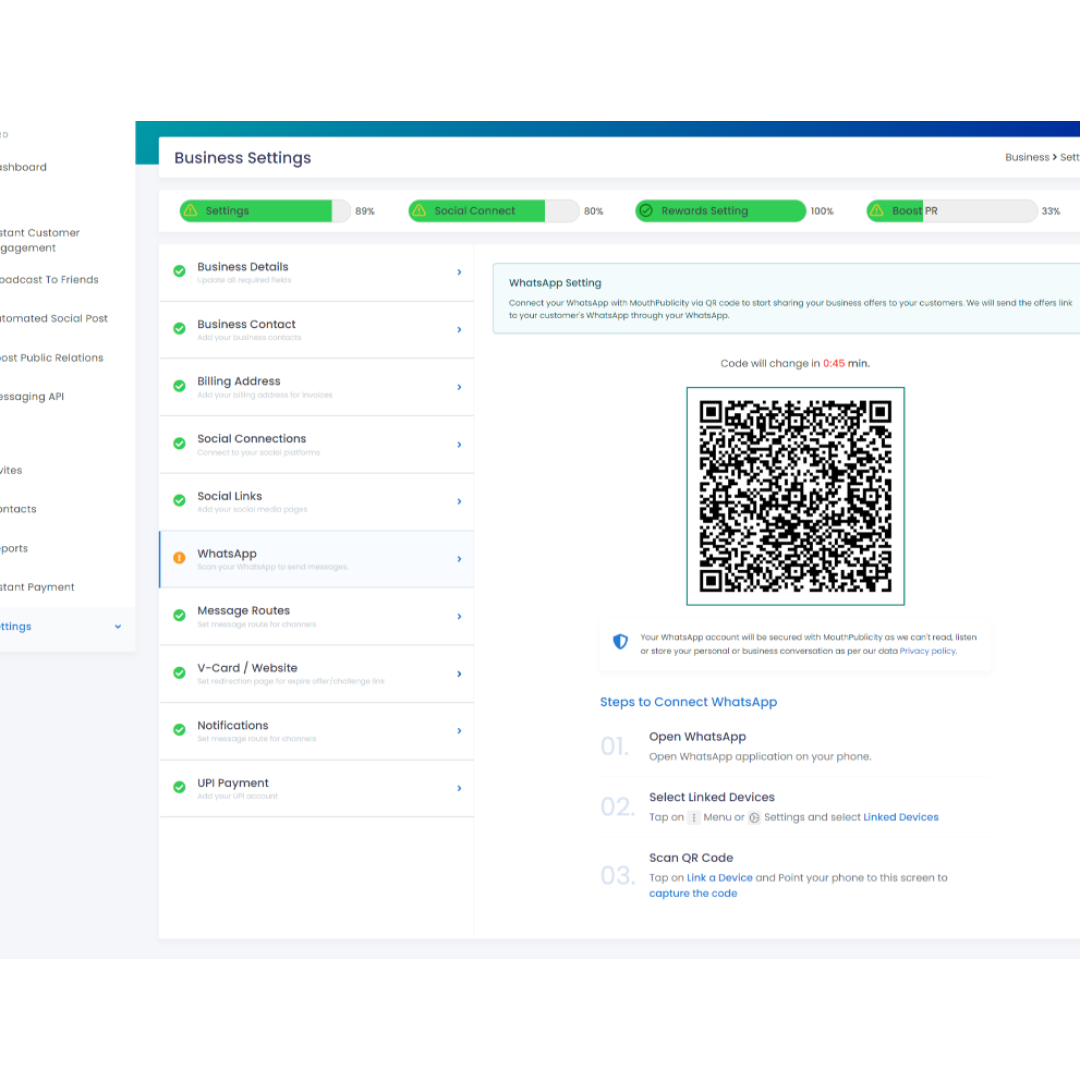Expand the Billing Address row chevron
The image size is (1080, 1080).
459,387
